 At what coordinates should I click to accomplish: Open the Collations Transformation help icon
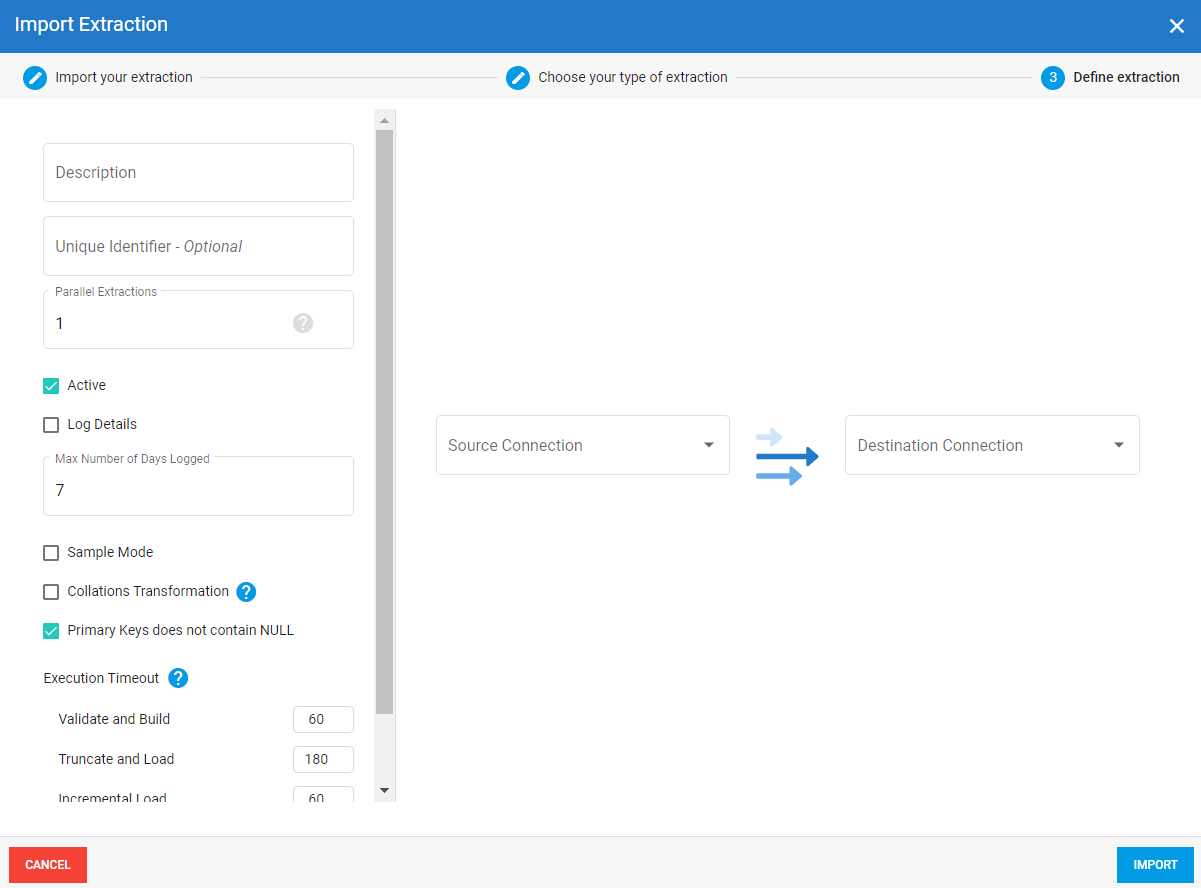(x=246, y=592)
